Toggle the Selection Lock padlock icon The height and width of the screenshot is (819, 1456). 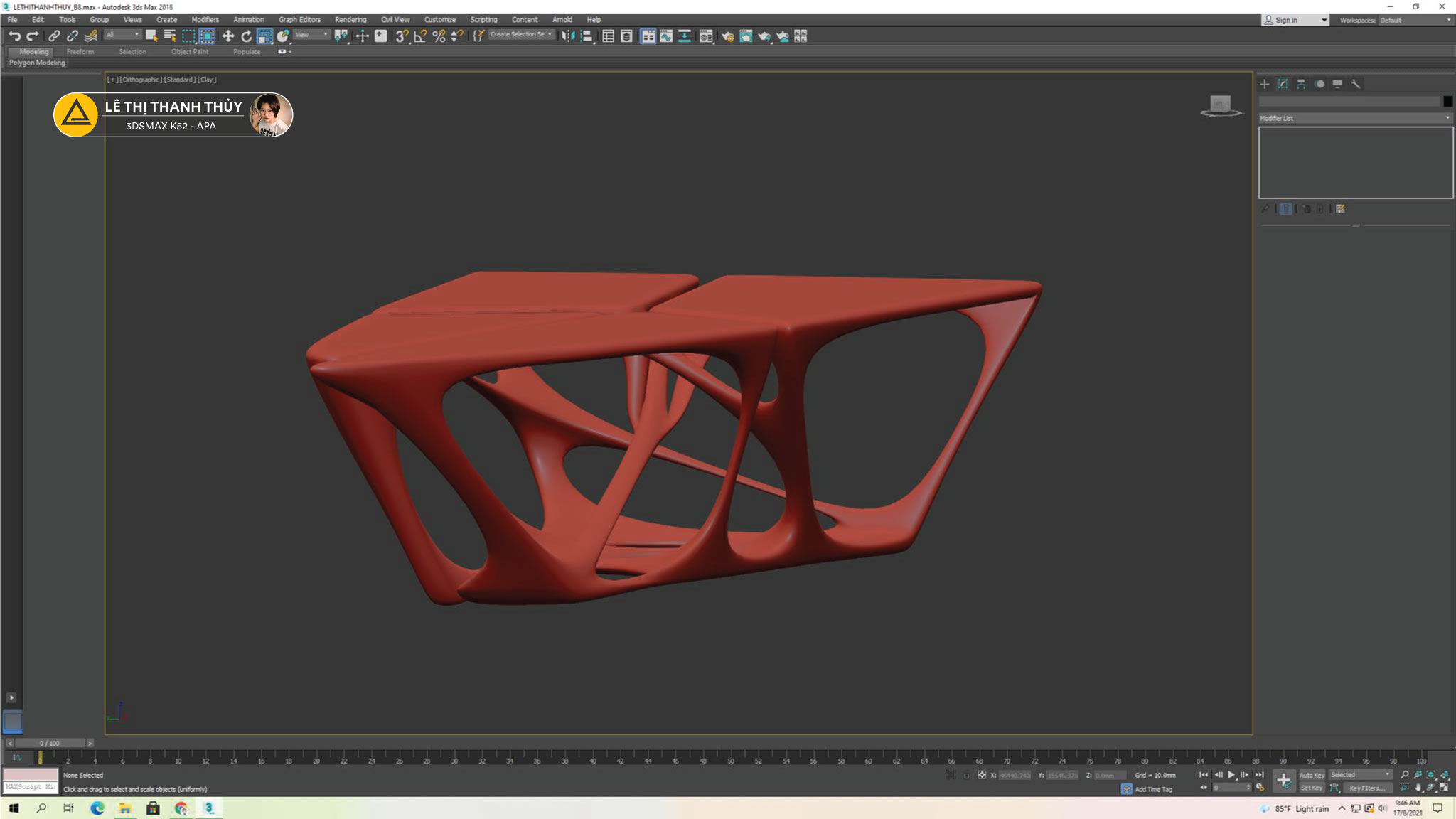tap(966, 776)
